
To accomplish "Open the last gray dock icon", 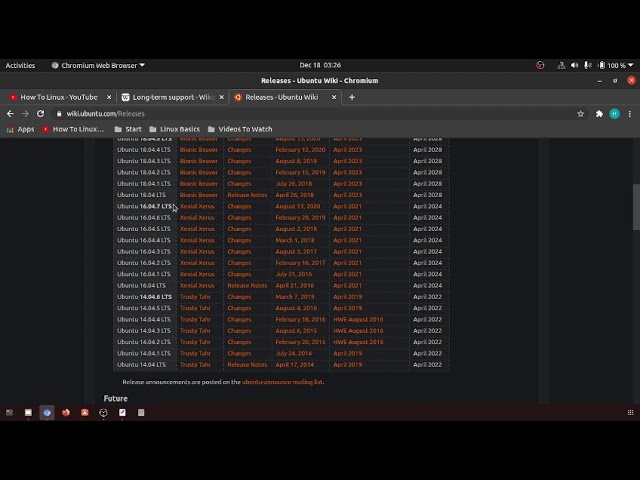I will pyautogui.click(x=141, y=413).
